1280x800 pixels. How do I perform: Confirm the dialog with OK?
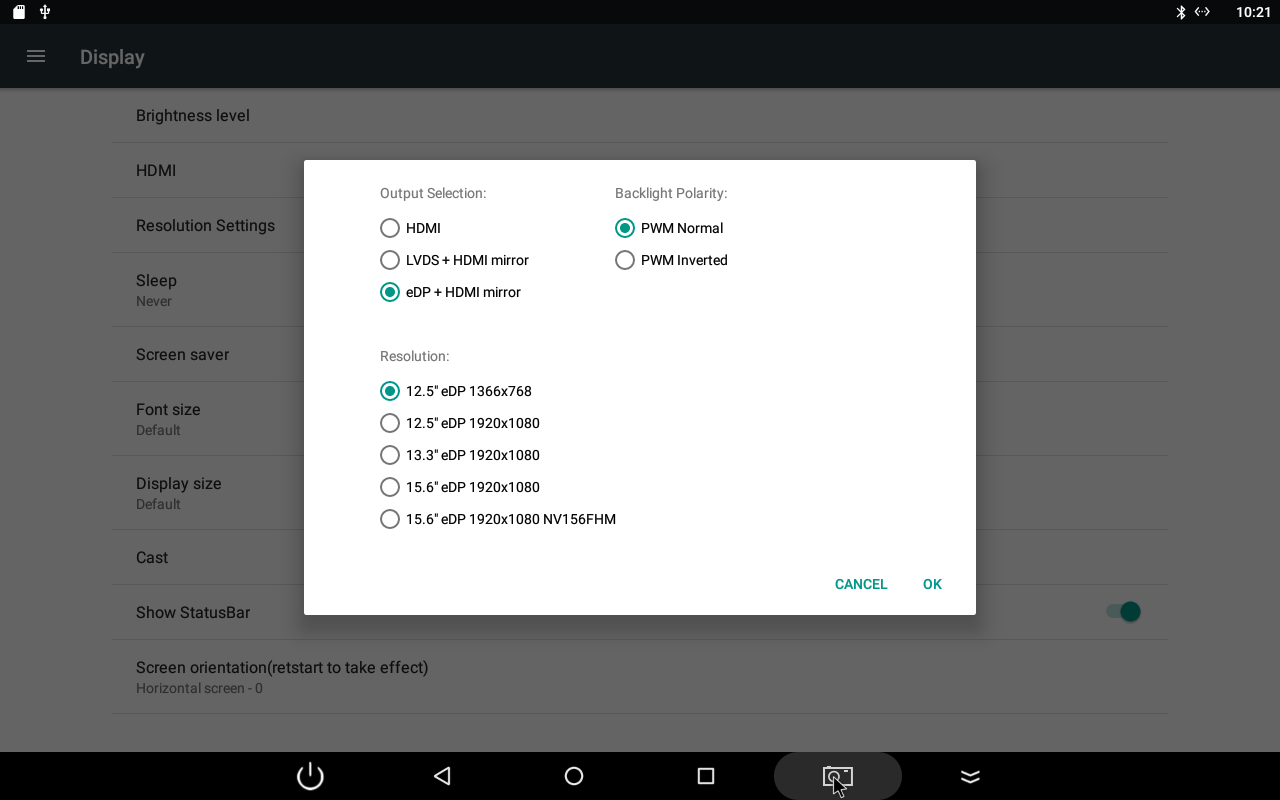[932, 584]
